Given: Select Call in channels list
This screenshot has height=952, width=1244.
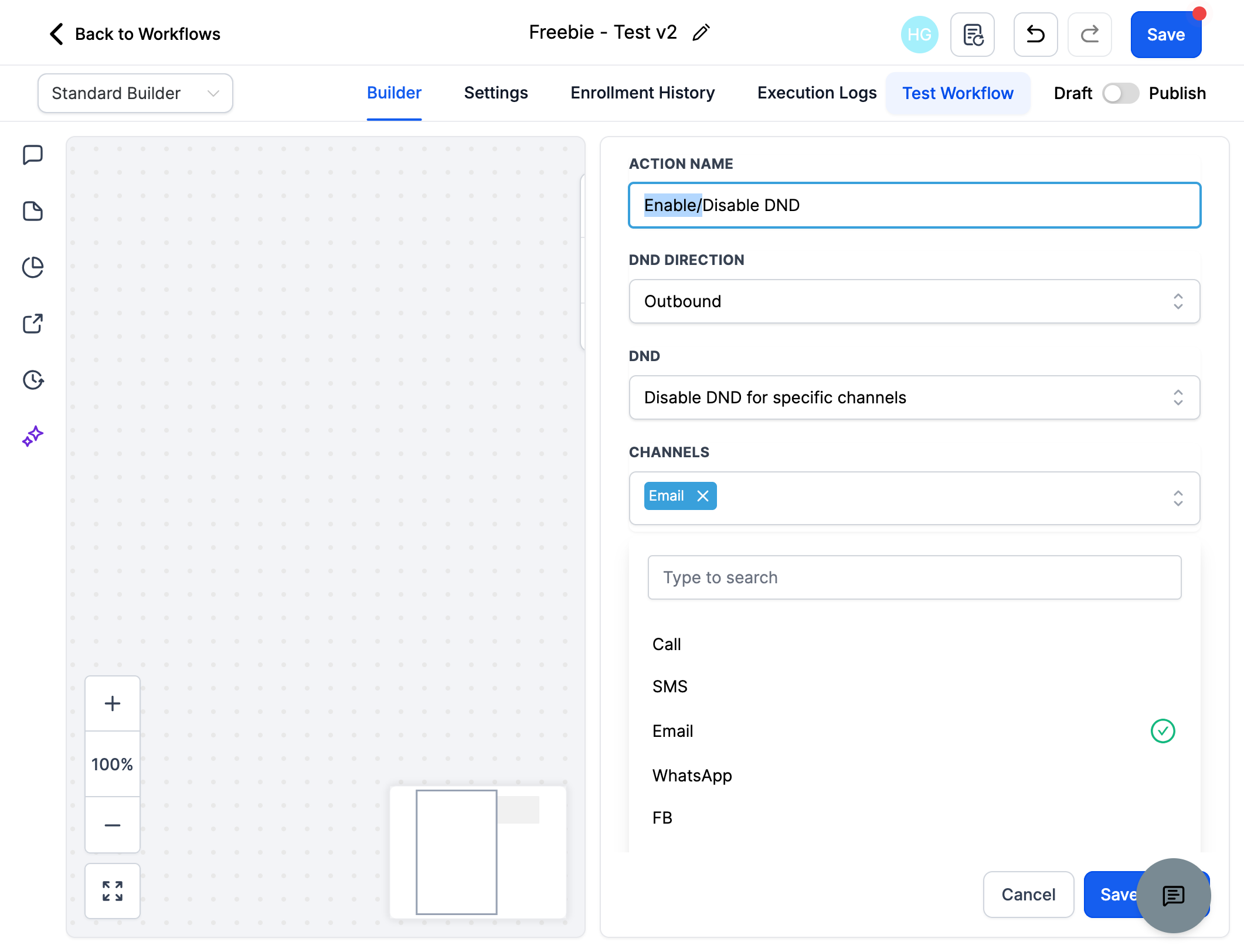Looking at the screenshot, I should [x=915, y=644].
